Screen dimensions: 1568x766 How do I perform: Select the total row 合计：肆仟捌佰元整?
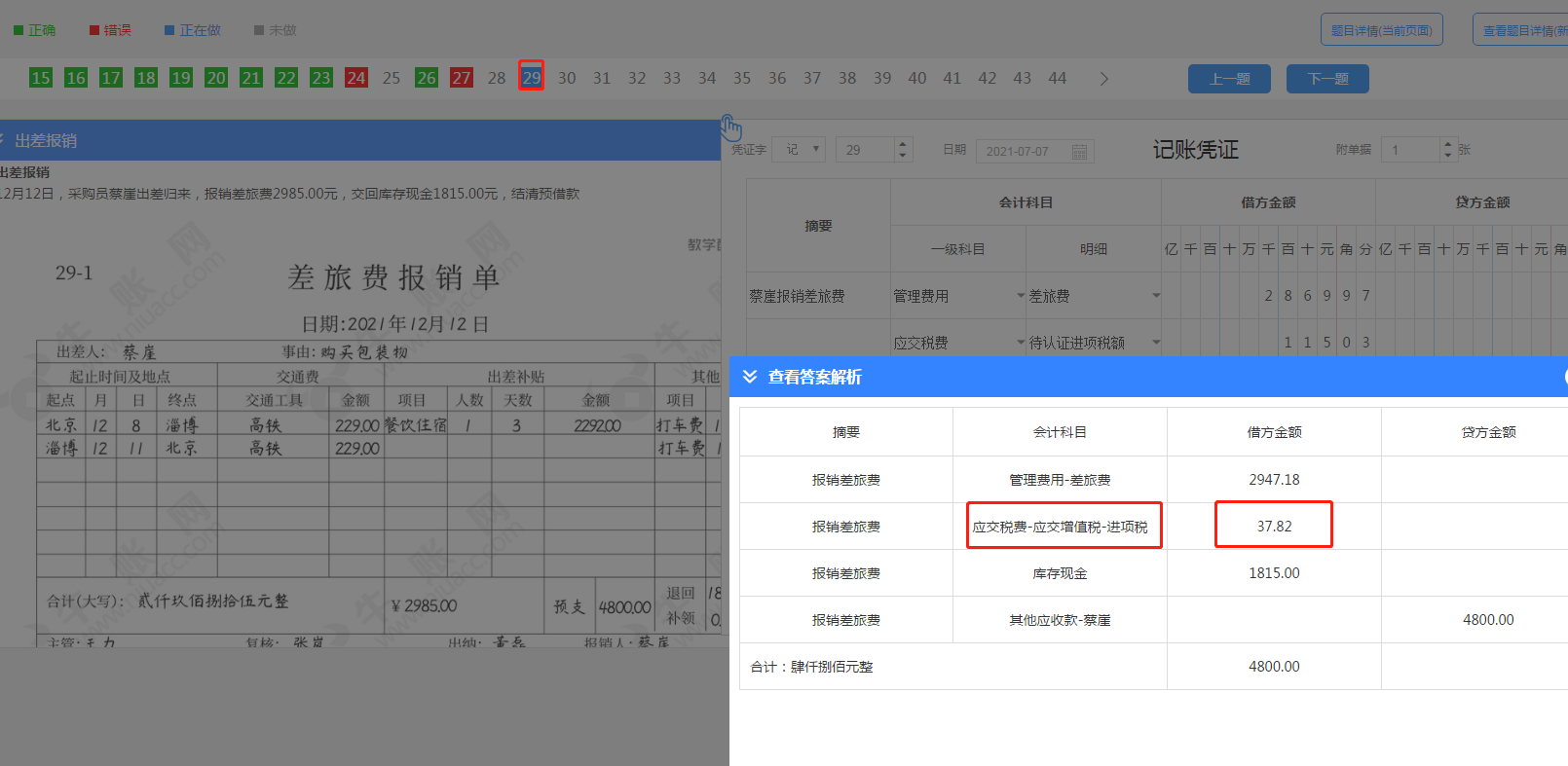(x=953, y=667)
